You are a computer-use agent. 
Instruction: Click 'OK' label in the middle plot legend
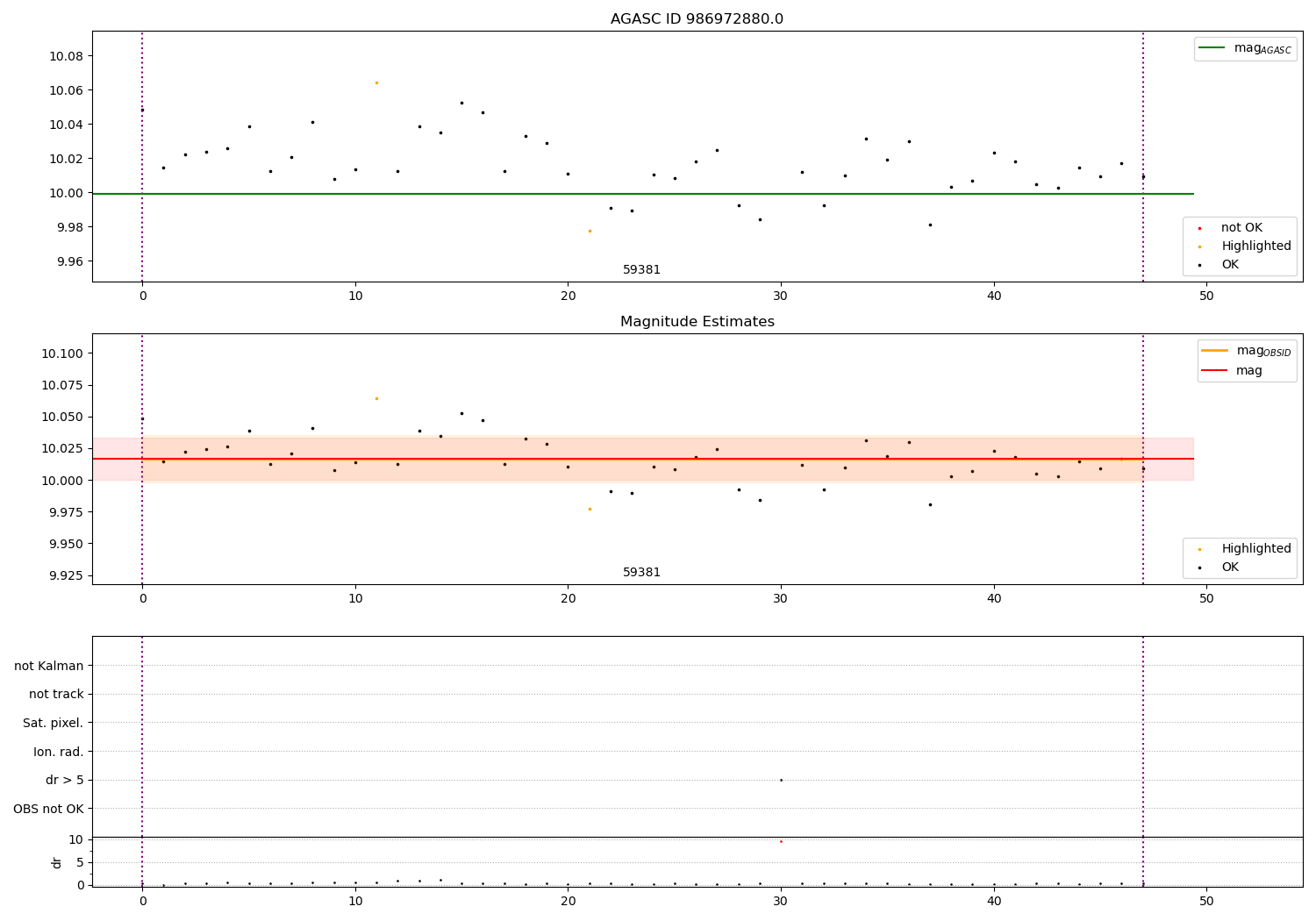pos(1230,568)
